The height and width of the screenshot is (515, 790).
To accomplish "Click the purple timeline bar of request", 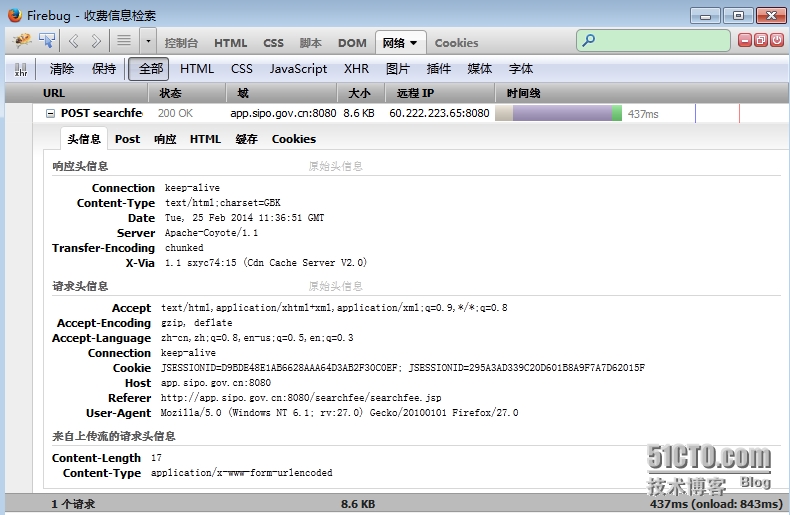I will click(562, 113).
